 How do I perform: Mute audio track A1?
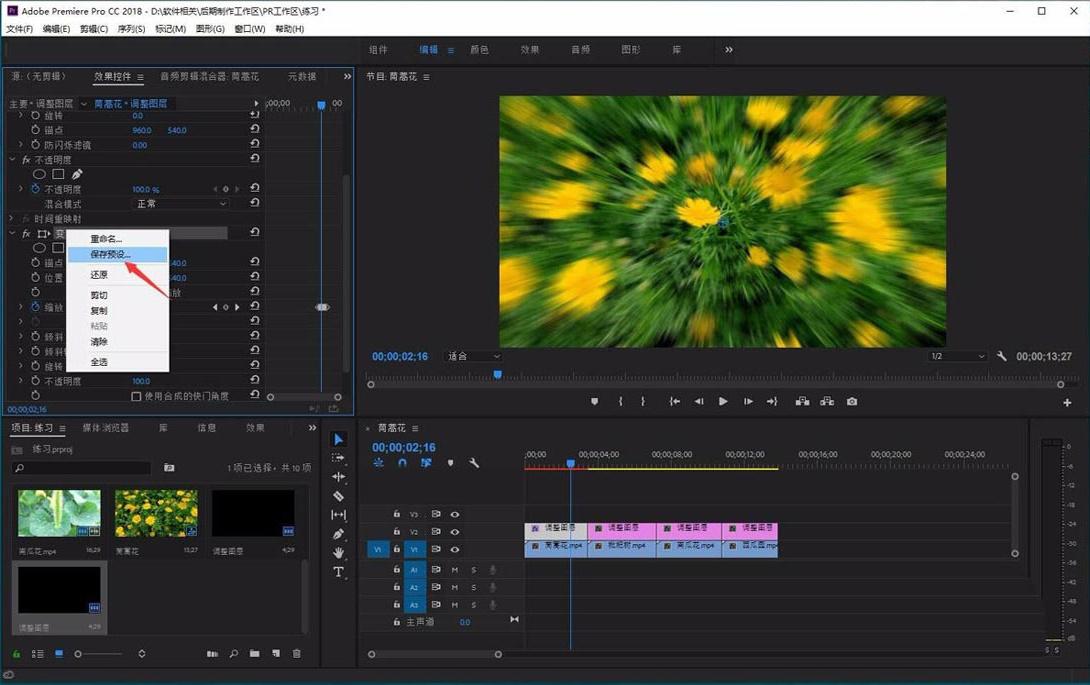(454, 570)
